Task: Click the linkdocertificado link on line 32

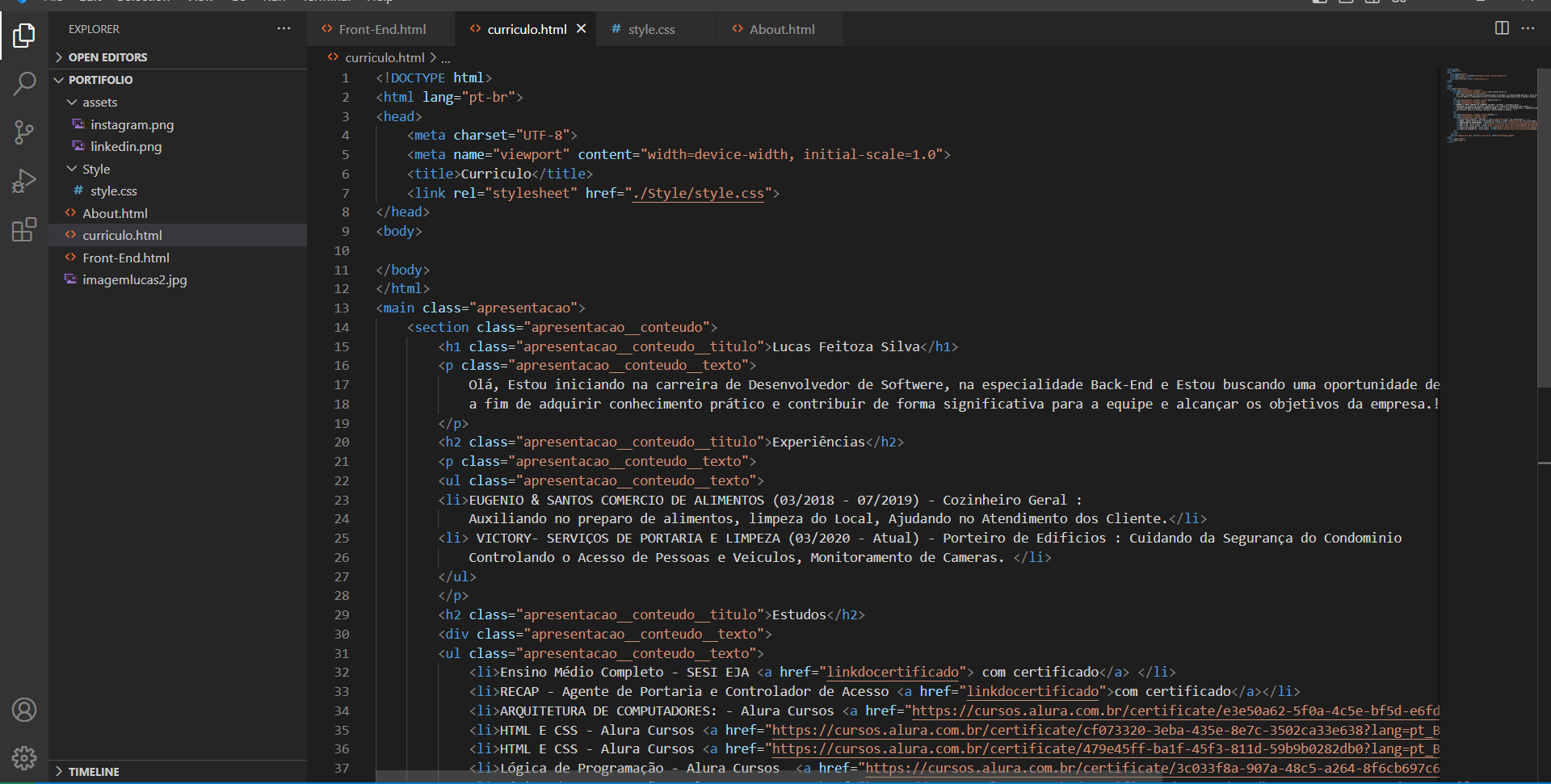Action: 893,672
